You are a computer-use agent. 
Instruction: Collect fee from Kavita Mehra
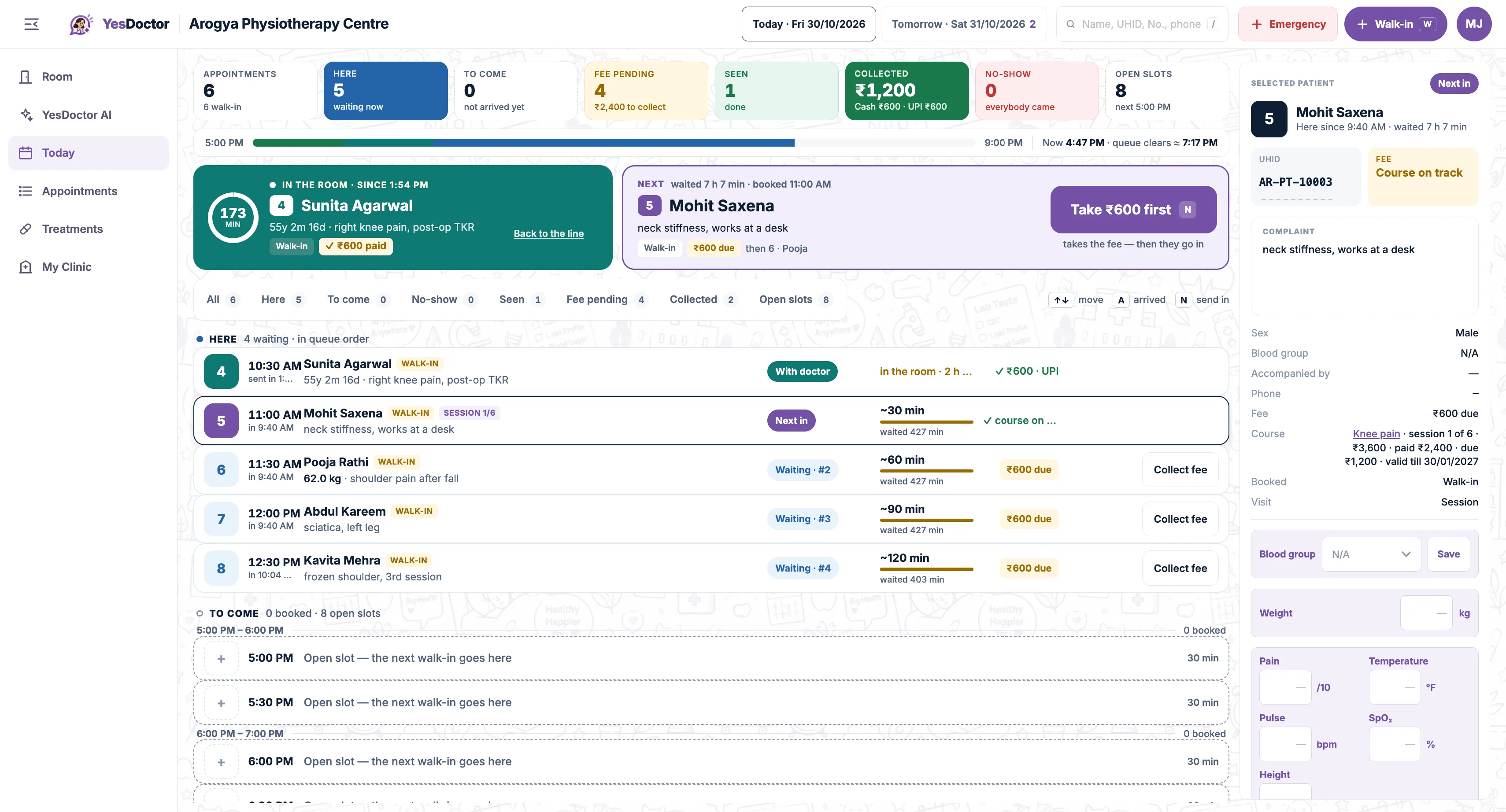[x=1180, y=568]
